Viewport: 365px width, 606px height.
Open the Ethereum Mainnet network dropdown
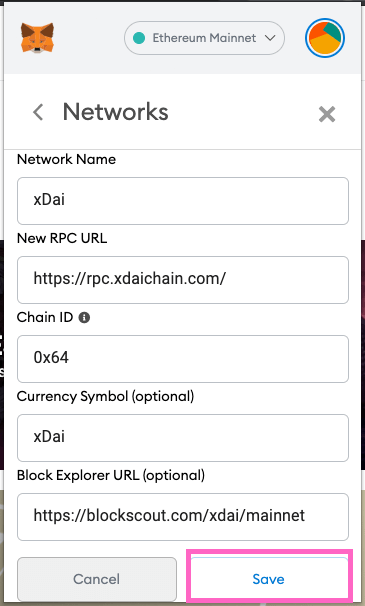204,38
